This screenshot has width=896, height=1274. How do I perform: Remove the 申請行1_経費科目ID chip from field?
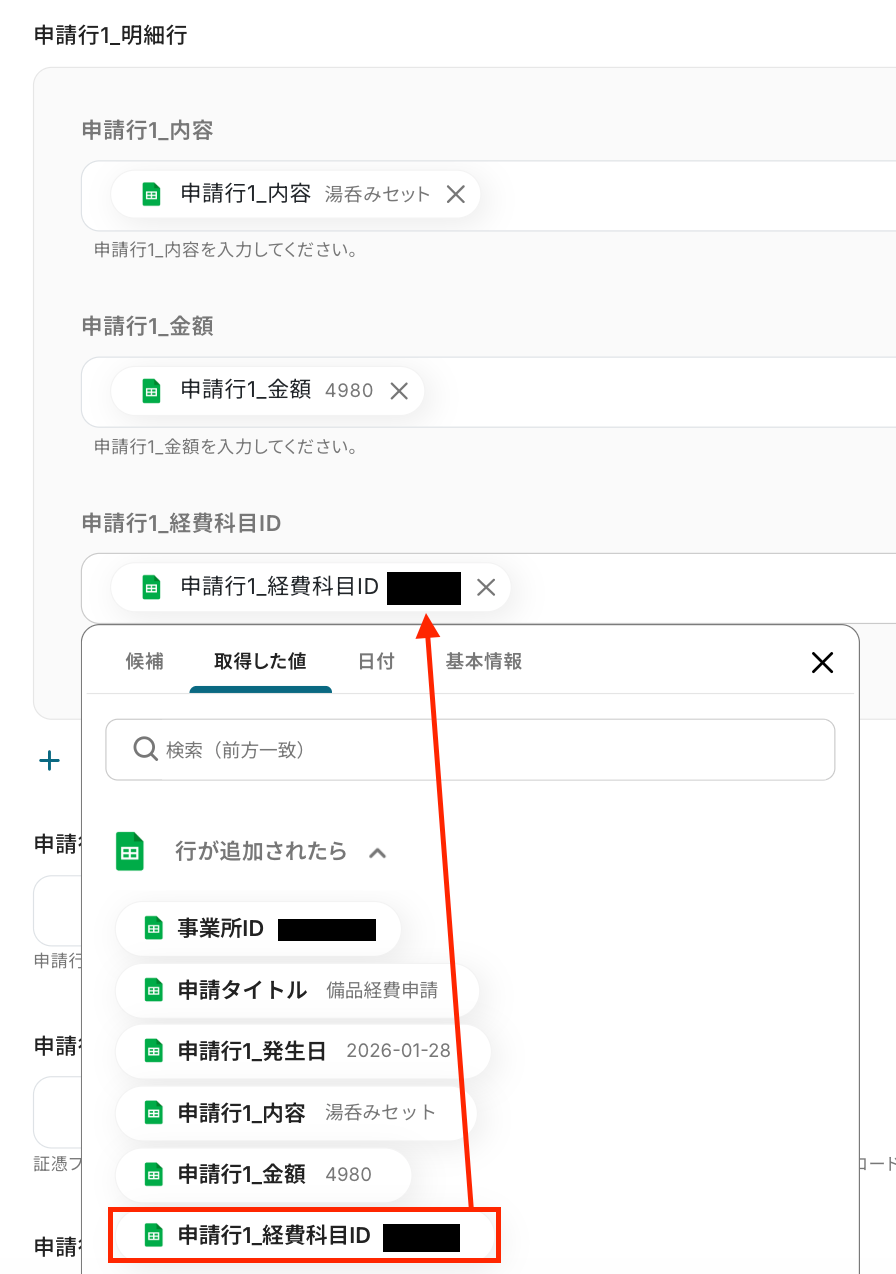(486, 587)
